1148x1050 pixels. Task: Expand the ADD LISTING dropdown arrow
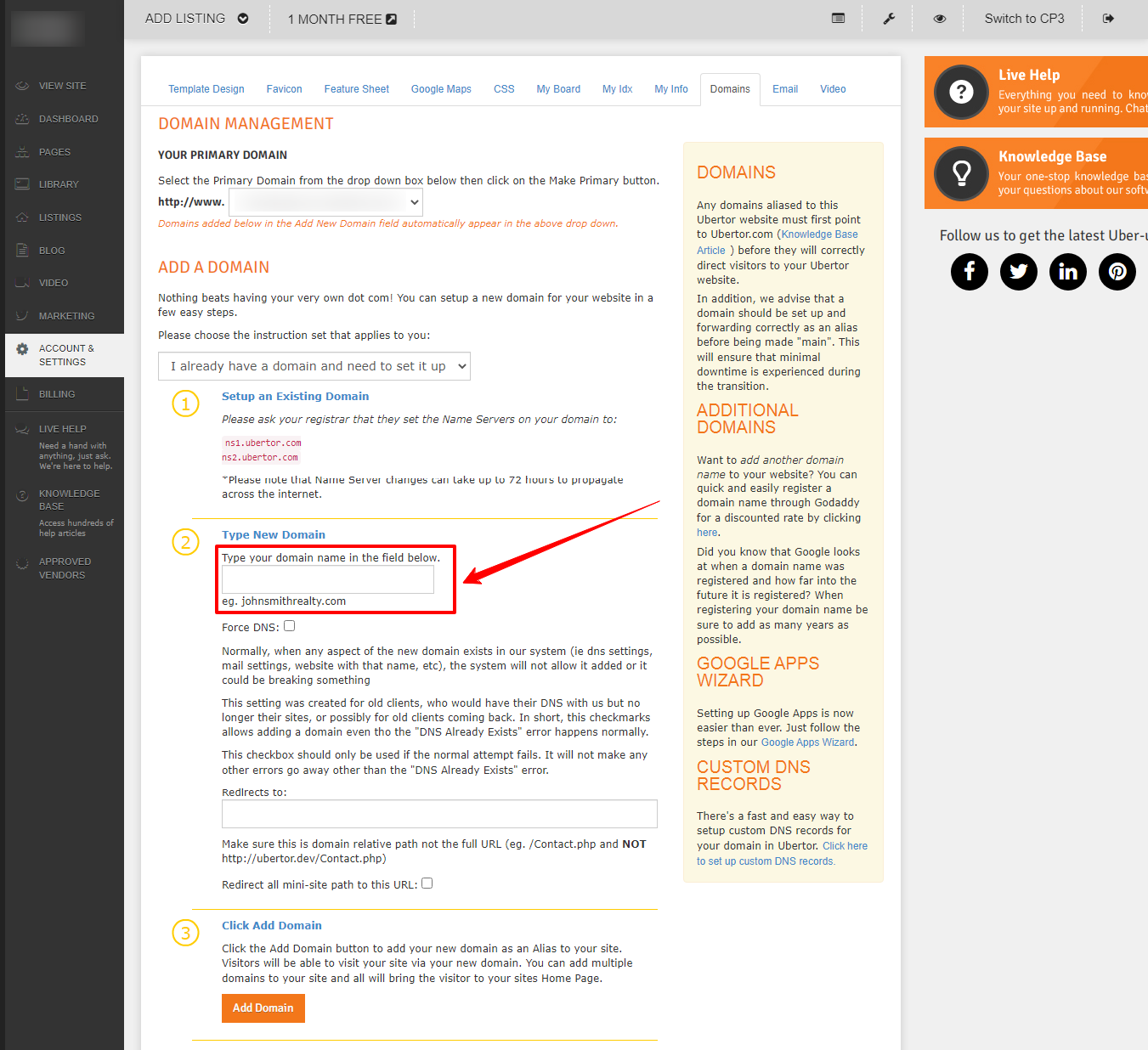(x=243, y=19)
